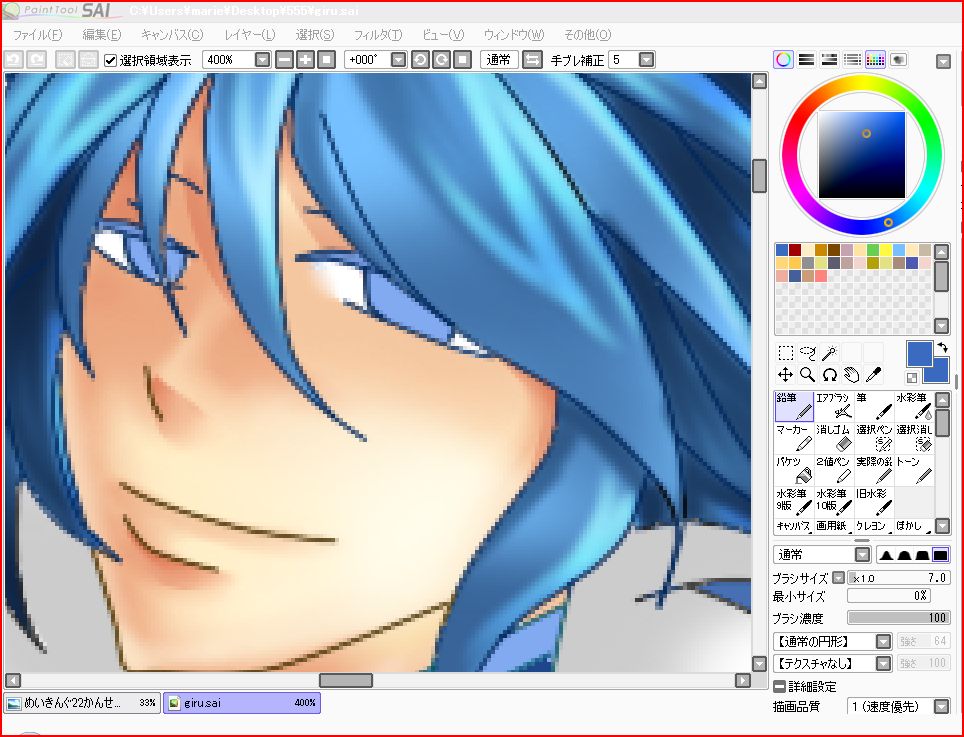The image size is (964, 737).
Task: Open the フィルタ(T) menu
Action: 378,35
